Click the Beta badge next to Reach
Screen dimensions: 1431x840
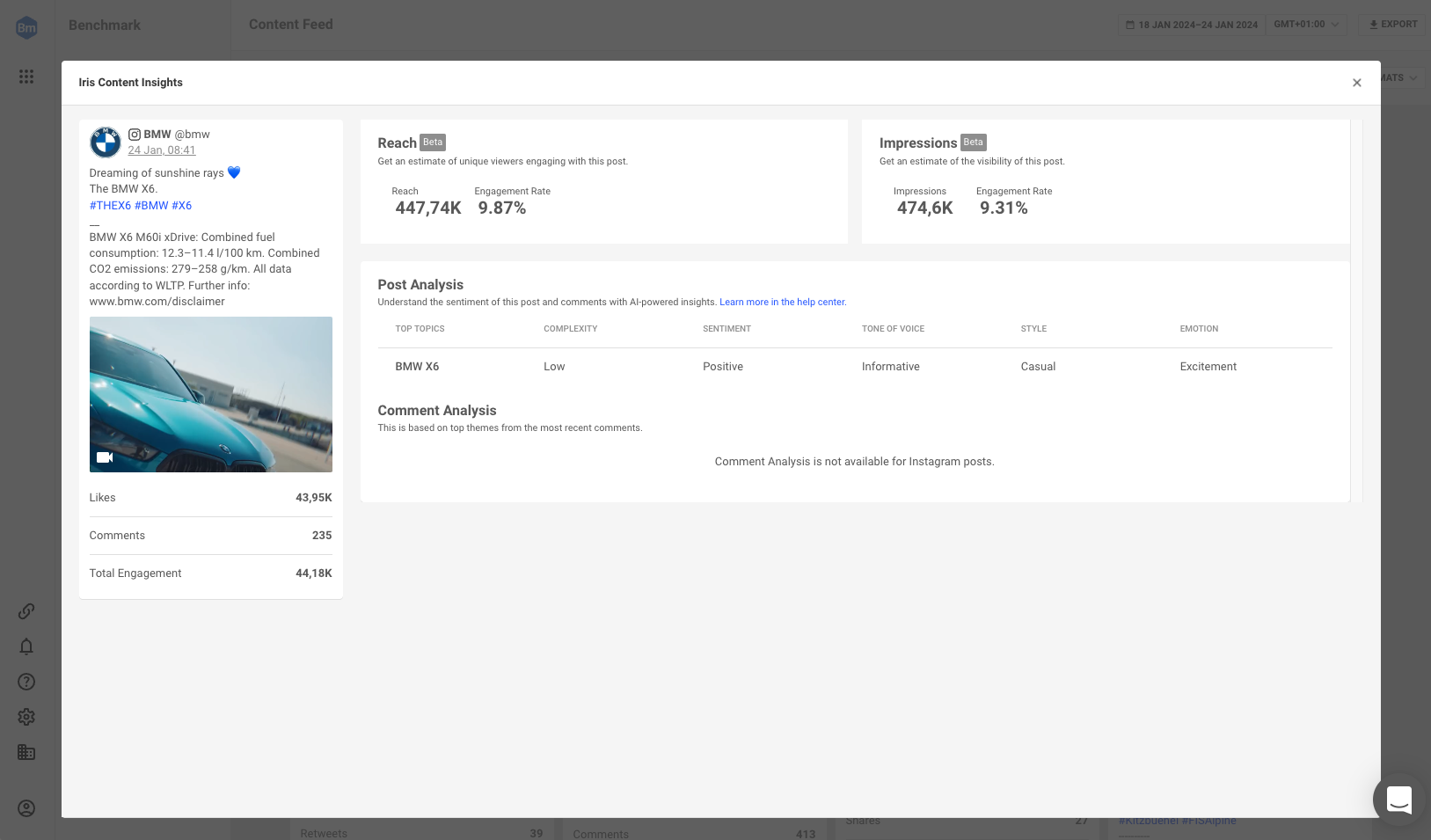[433, 142]
